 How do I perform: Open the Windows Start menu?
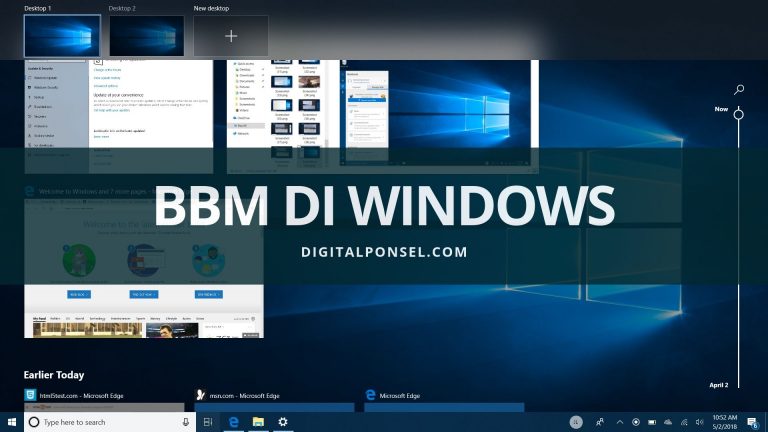[12, 423]
